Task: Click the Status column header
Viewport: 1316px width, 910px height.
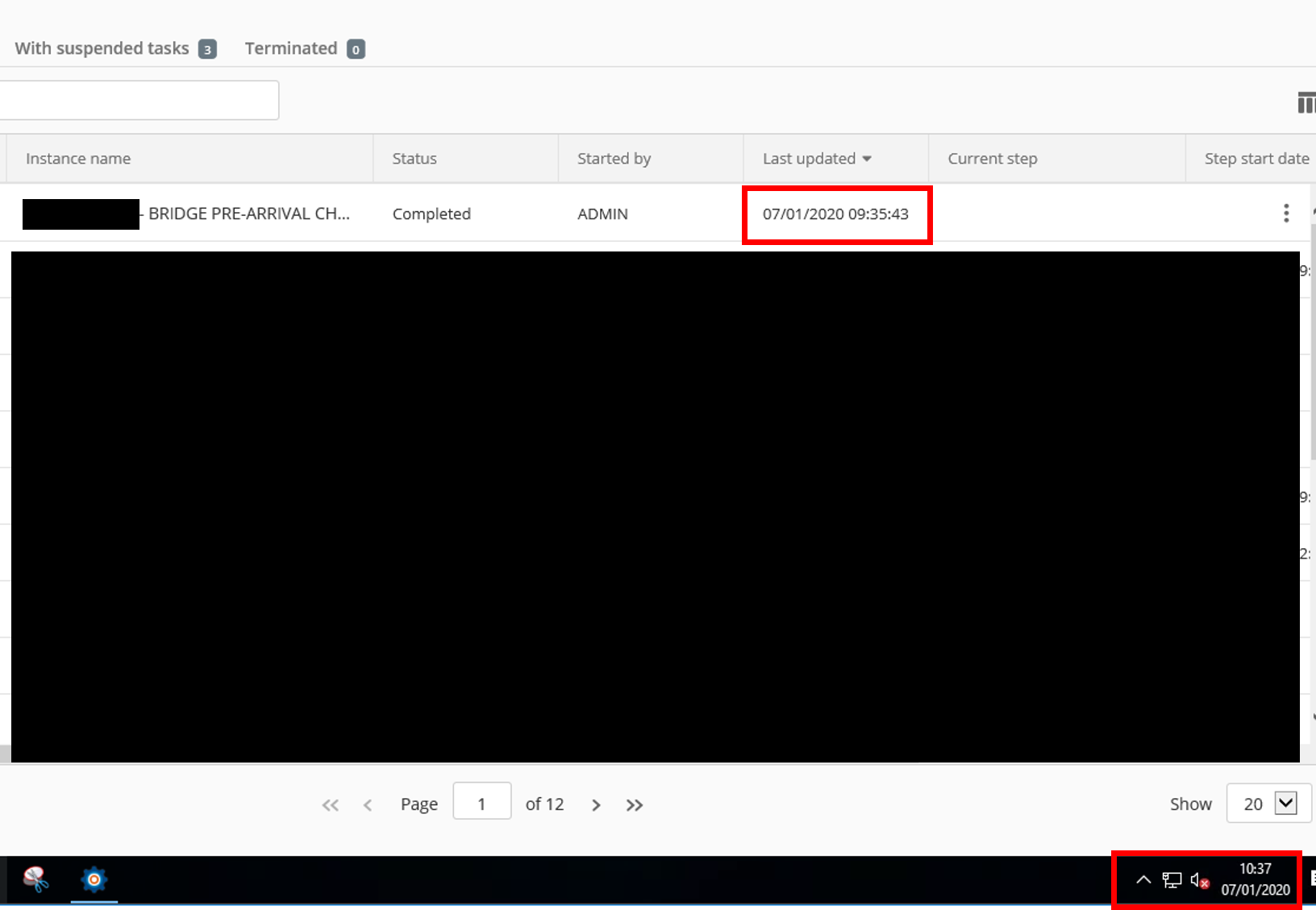Action: tap(414, 159)
